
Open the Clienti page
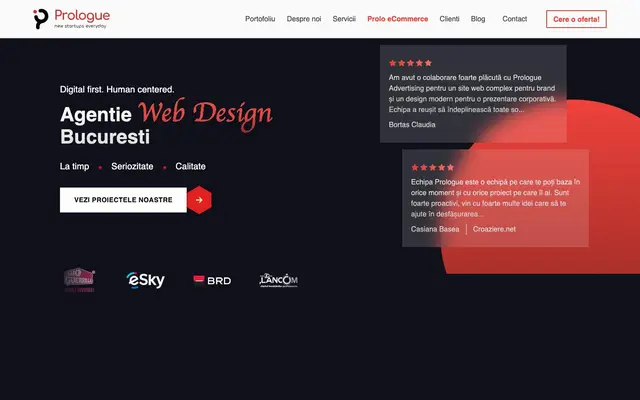coord(449,19)
